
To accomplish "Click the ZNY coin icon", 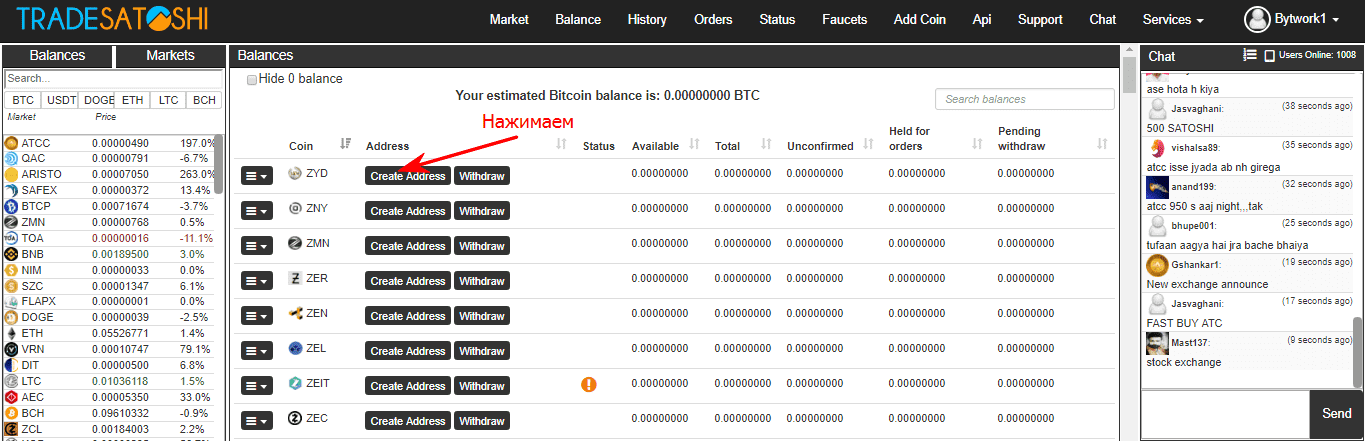I will tap(295, 209).
